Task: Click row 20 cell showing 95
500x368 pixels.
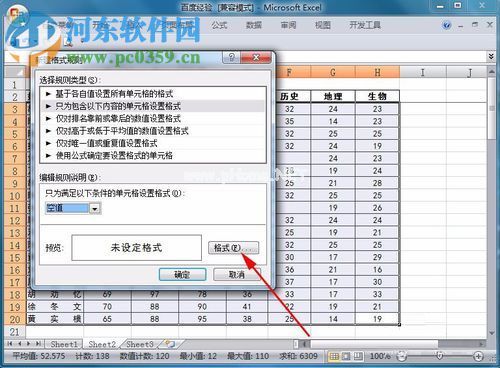Action: tap(202, 319)
